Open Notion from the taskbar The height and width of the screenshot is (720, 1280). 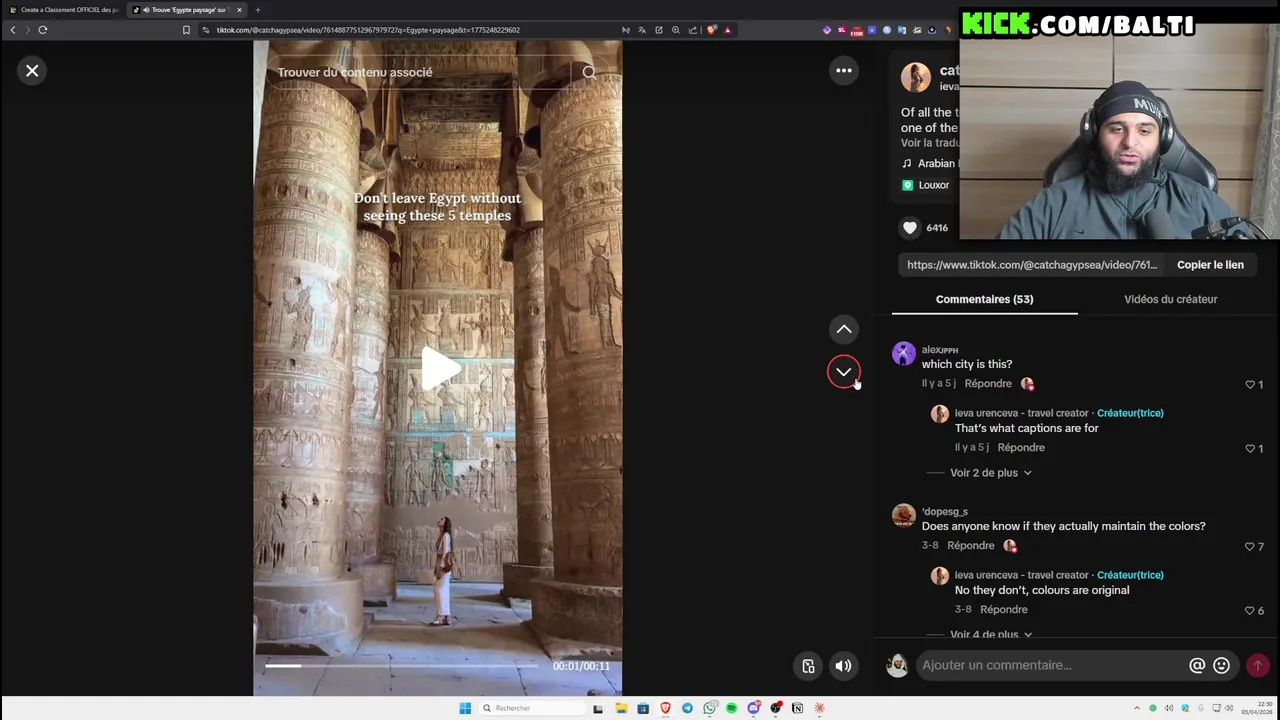point(797,708)
